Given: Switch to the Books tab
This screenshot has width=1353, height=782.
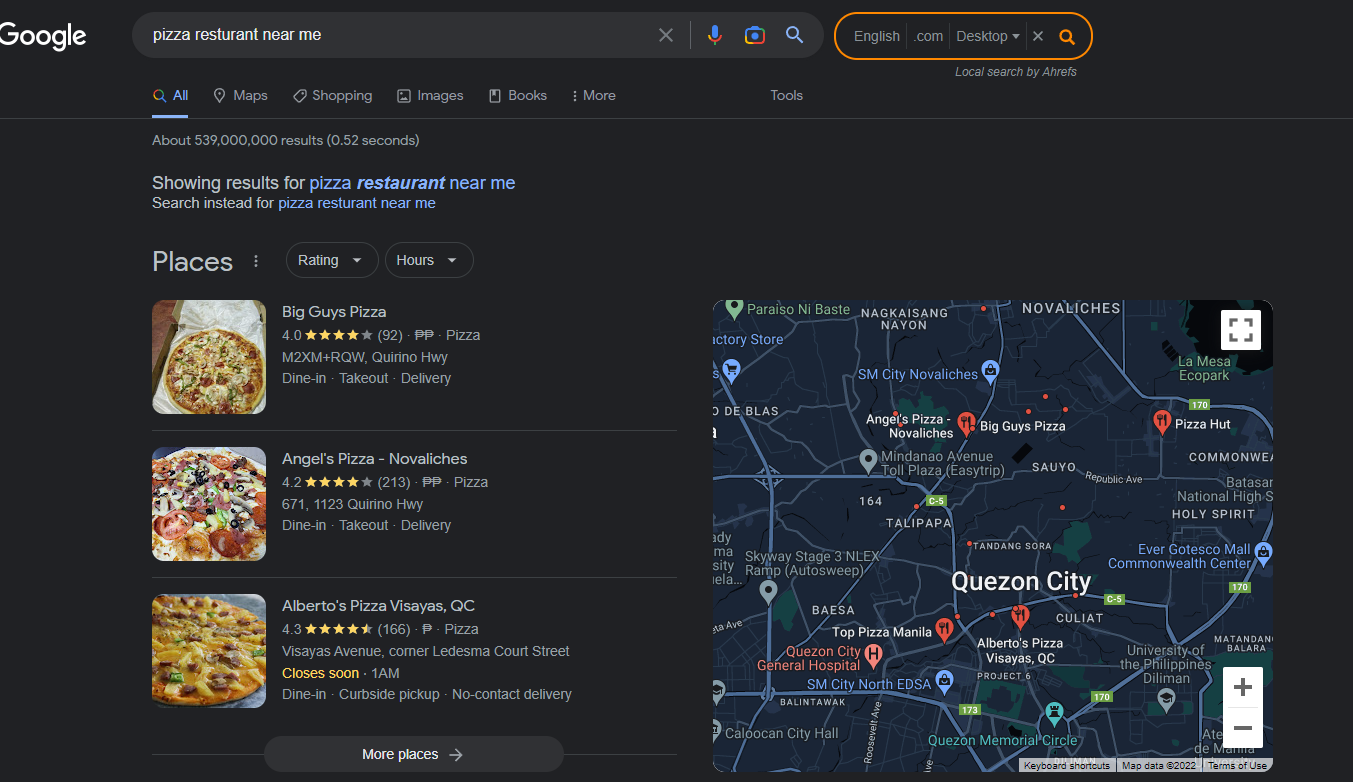Looking at the screenshot, I should tap(518, 95).
